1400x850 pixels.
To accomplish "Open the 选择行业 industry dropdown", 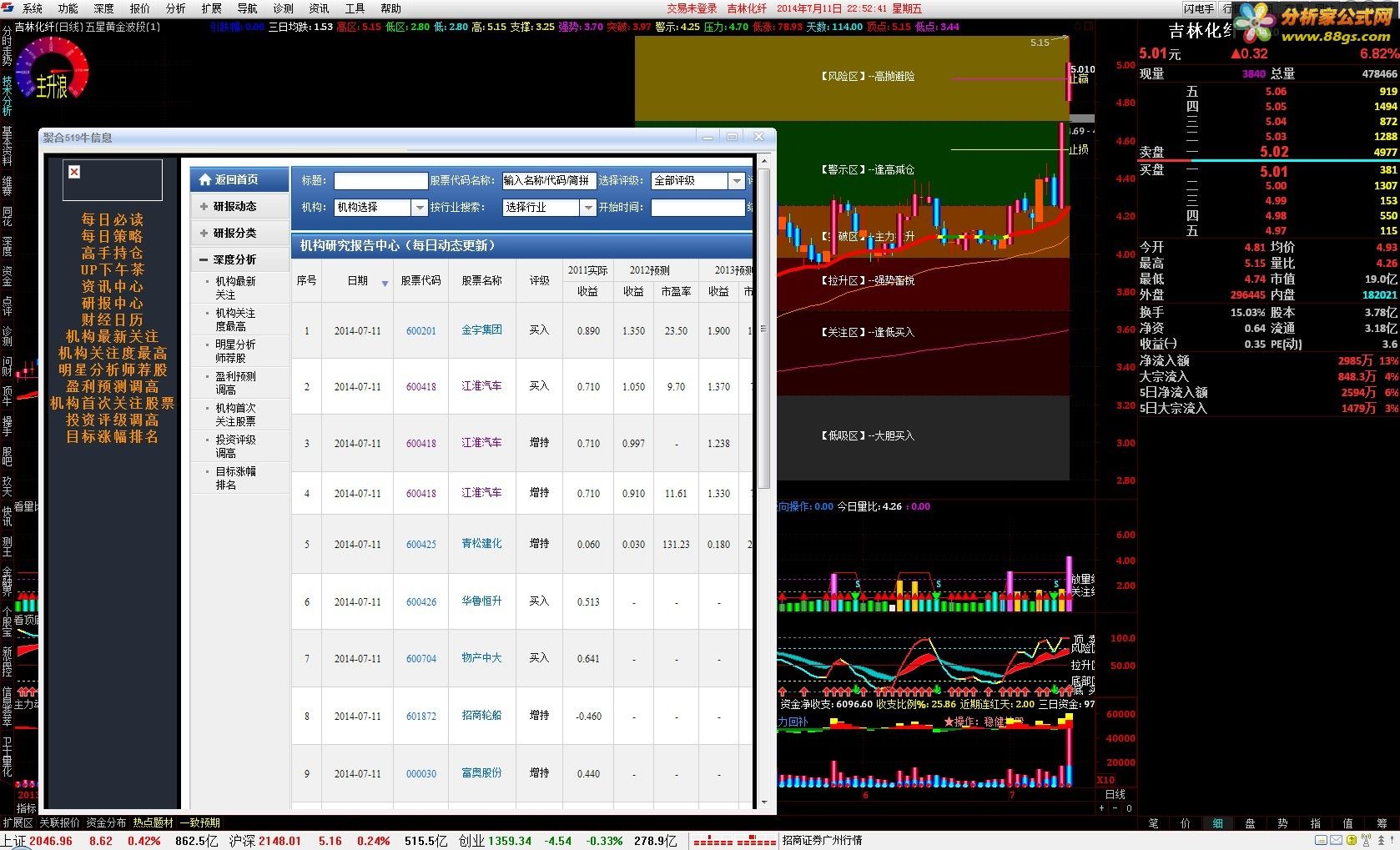I will point(549,207).
